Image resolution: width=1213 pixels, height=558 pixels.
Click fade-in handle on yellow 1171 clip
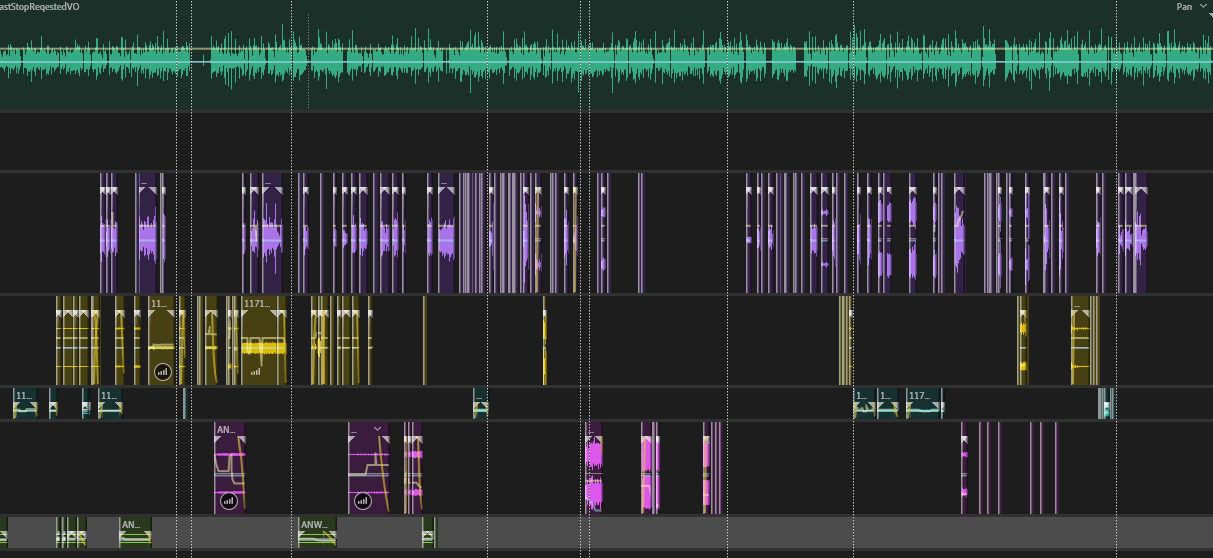[247, 315]
